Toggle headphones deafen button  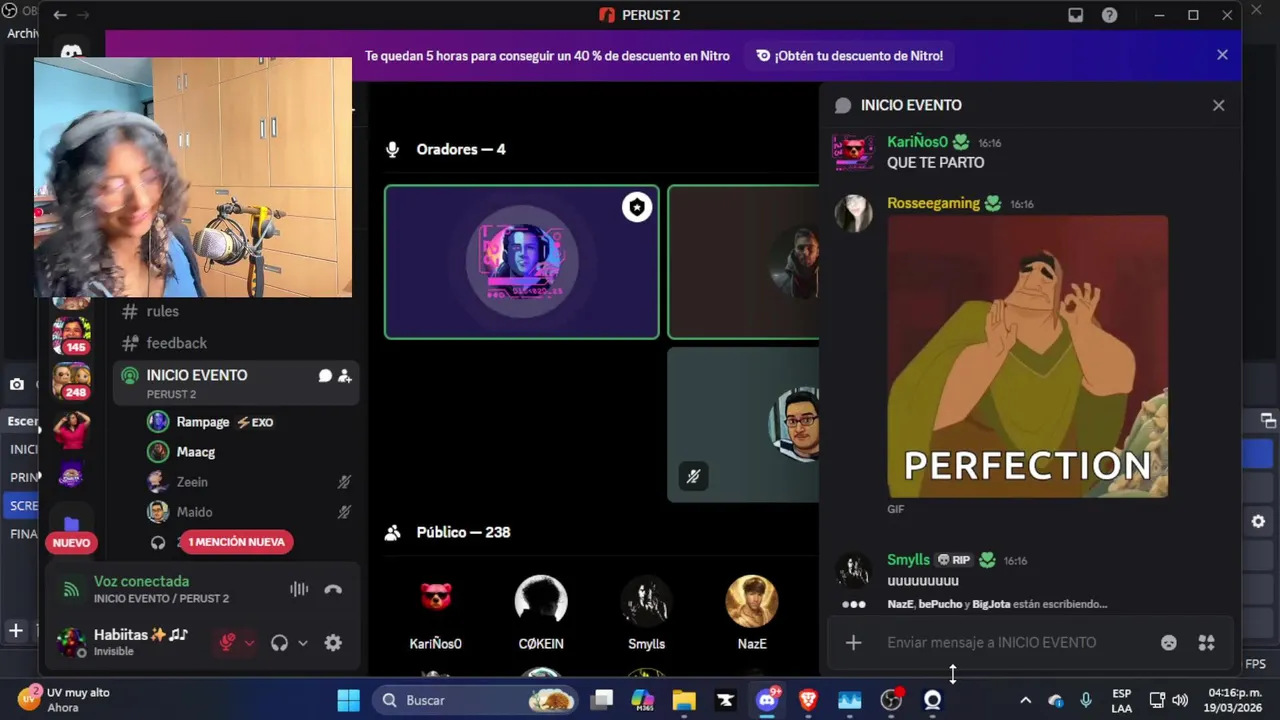[280, 643]
